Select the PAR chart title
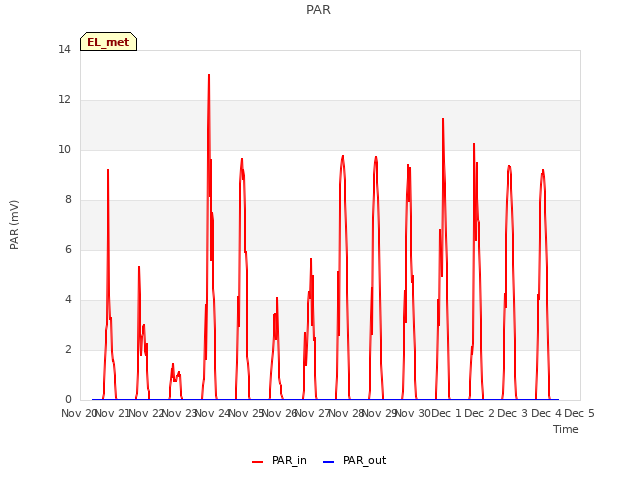The width and height of the screenshot is (640, 480). point(318,10)
